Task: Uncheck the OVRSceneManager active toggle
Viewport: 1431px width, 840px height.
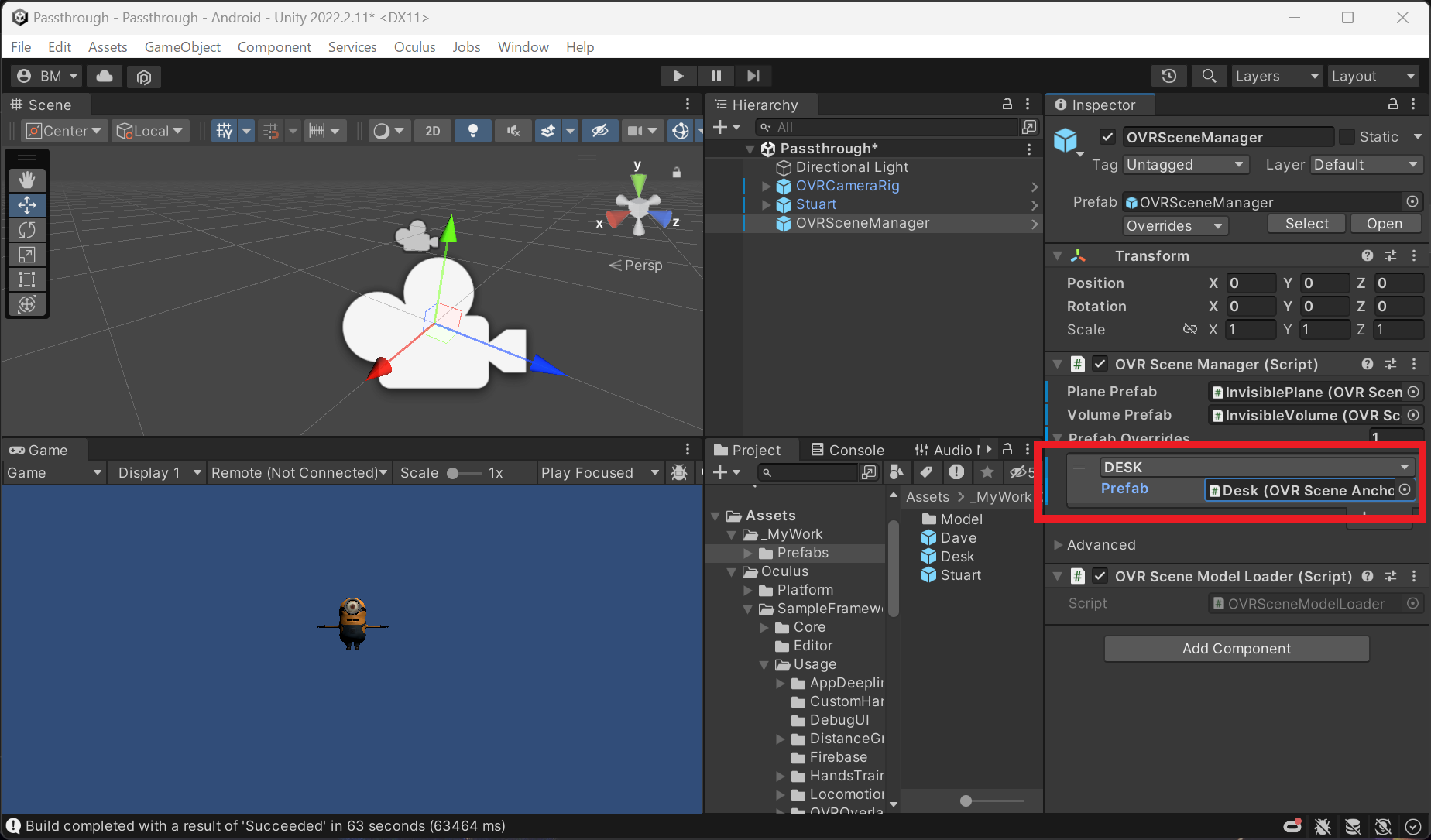Action: [x=1107, y=136]
